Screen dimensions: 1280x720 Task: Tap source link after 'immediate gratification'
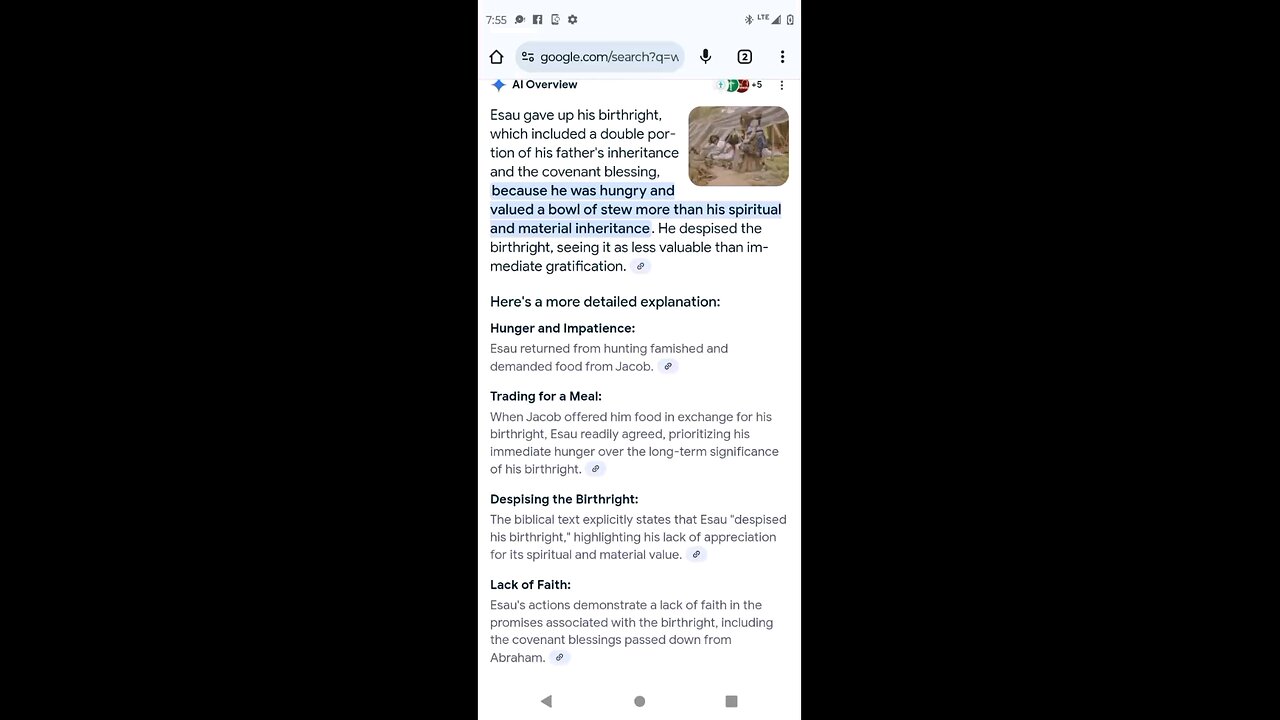click(x=641, y=266)
